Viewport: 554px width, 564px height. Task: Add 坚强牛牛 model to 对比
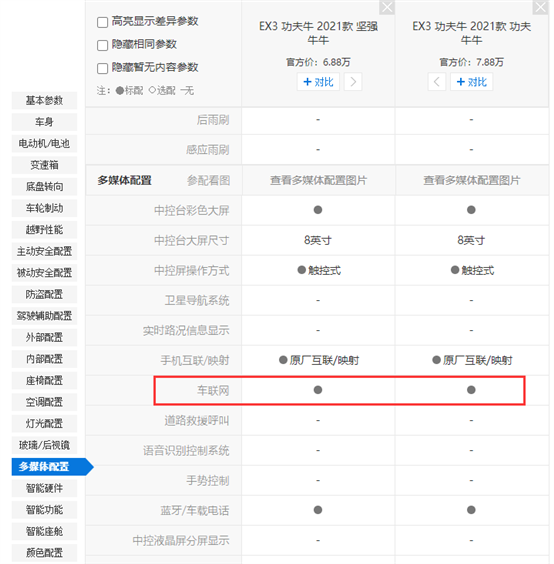(x=318, y=82)
